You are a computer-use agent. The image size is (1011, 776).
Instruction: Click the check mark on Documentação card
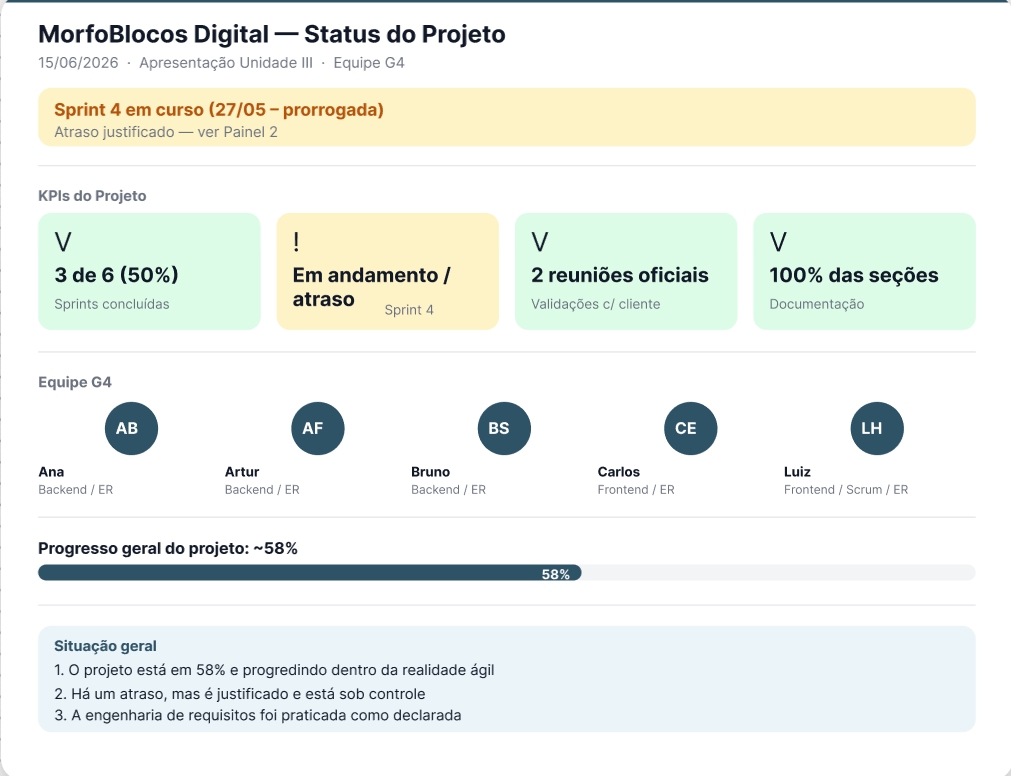pos(778,242)
